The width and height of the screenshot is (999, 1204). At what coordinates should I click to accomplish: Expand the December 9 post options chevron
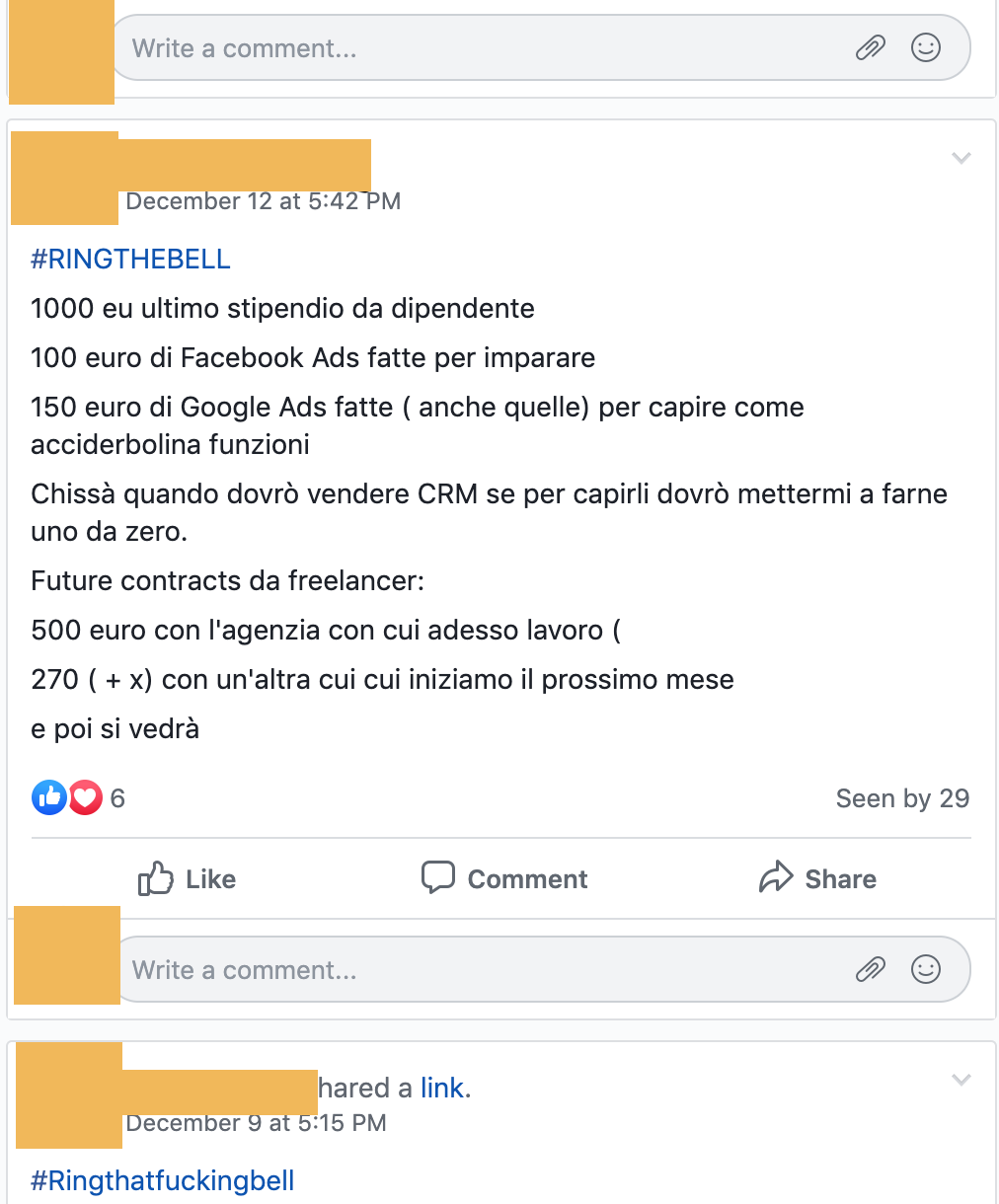click(961, 1080)
